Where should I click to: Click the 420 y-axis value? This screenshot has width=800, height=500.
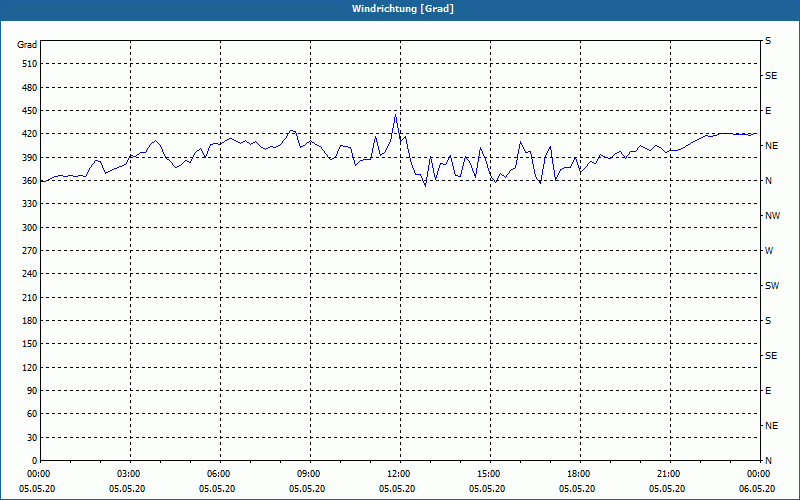(30, 134)
